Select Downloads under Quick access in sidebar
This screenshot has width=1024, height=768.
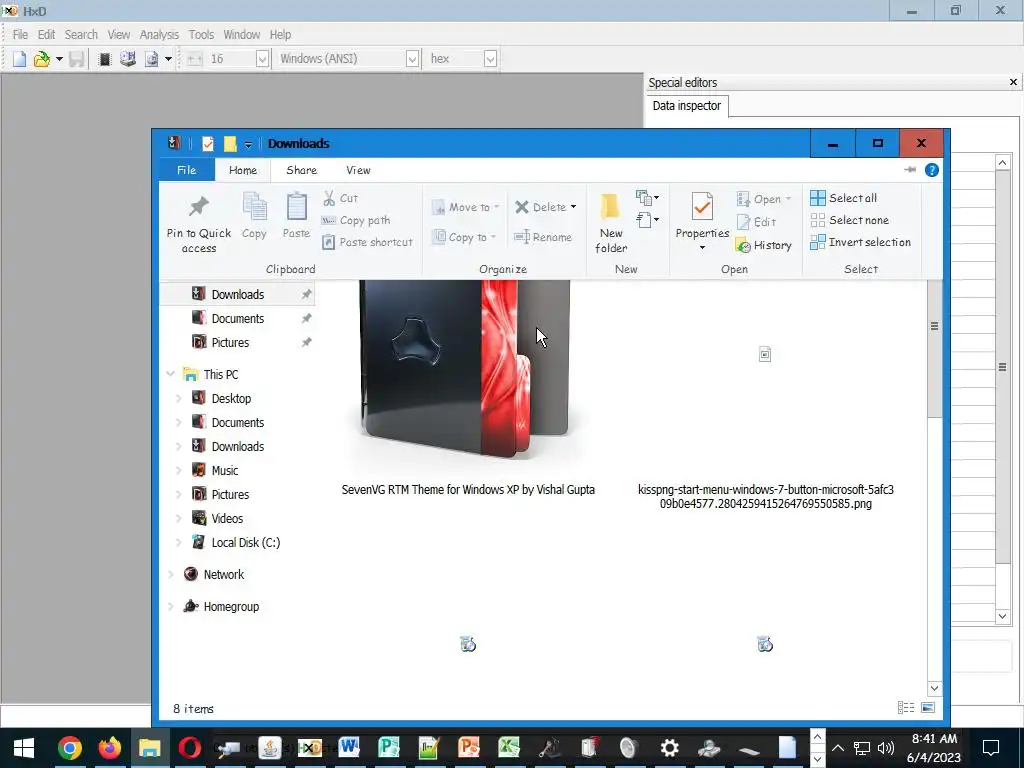pyautogui.click(x=238, y=295)
